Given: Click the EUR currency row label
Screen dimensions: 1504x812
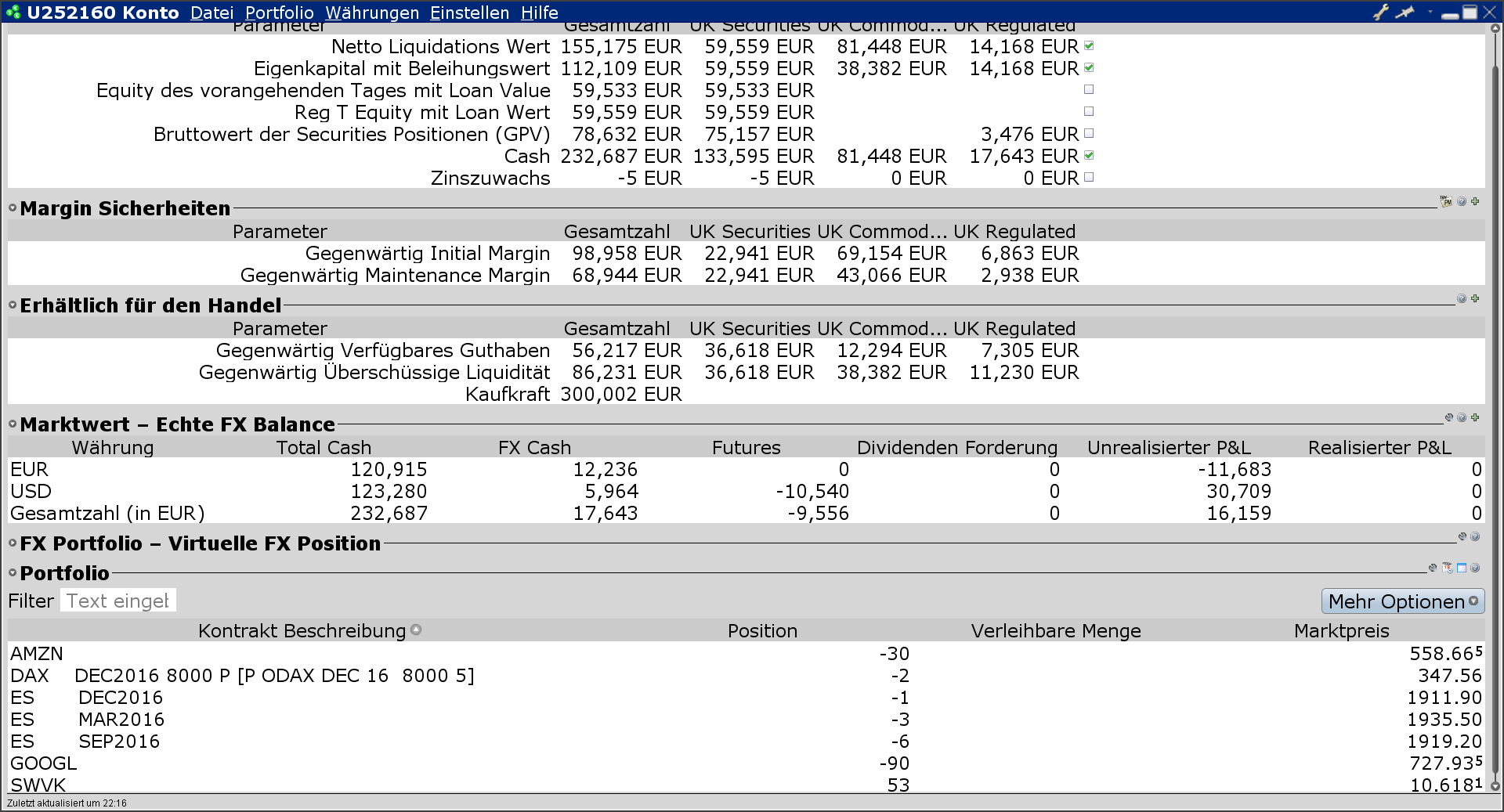Looking at the screenshot, I should point(29,470).
